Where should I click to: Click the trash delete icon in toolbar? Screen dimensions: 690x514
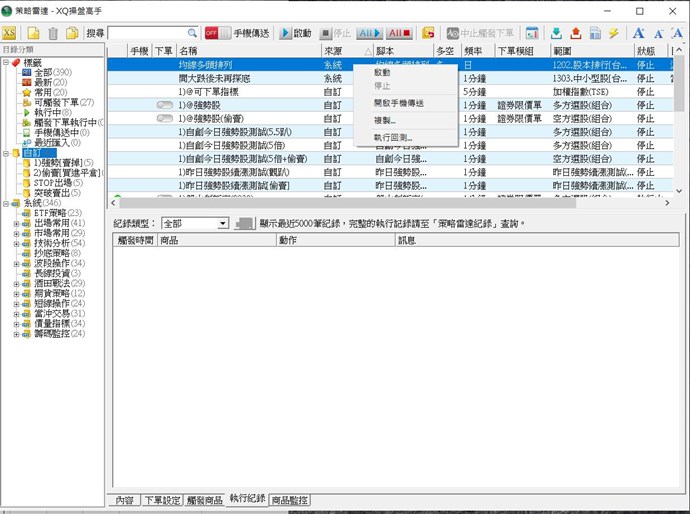pos(53,33)
